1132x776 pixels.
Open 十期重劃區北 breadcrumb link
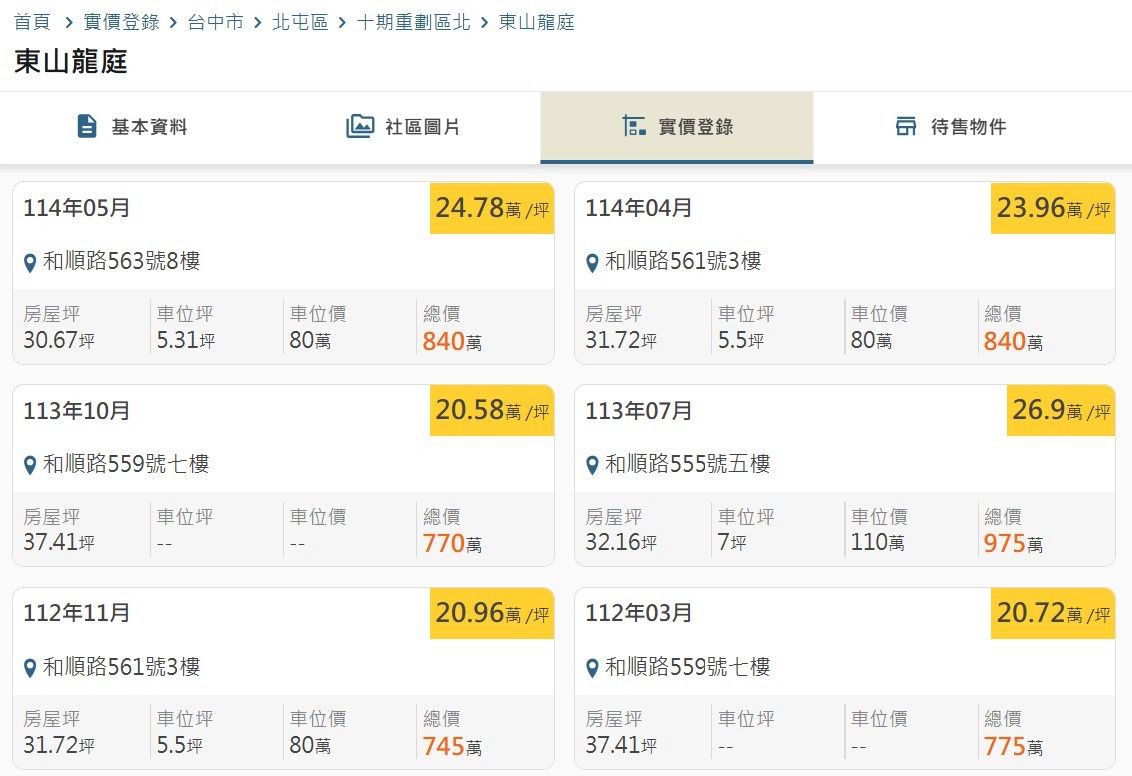click(413, 22)
